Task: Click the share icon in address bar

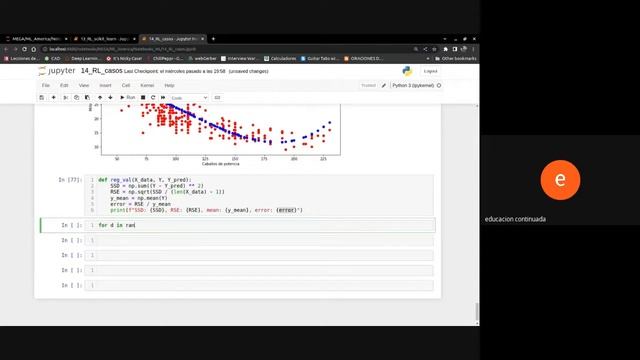Action: (425, 49)
